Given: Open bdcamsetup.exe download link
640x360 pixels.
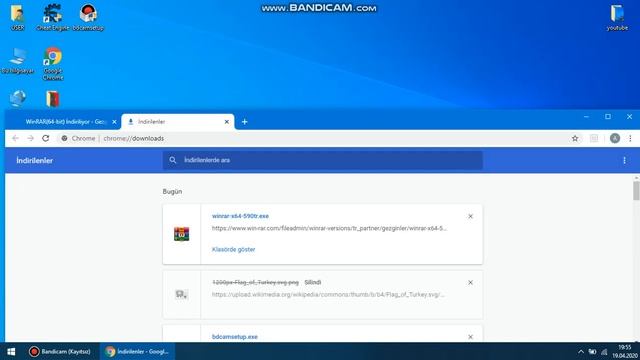Looking at the screenshot, I should (235, 337).
